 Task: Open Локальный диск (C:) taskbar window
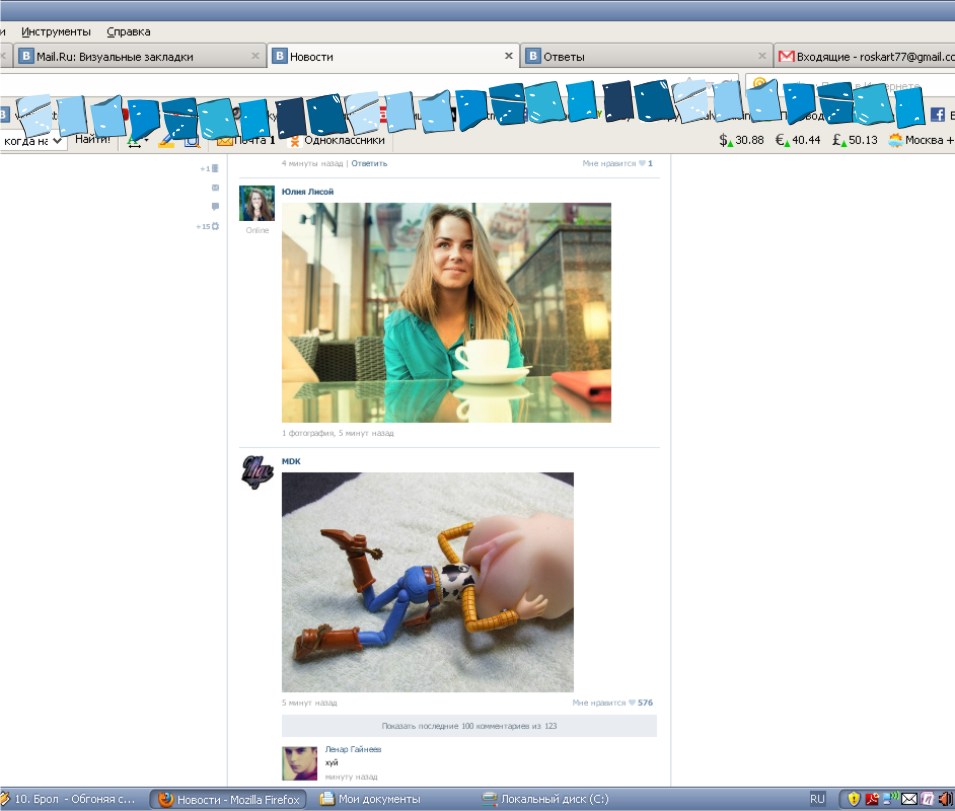pos(546,799)
